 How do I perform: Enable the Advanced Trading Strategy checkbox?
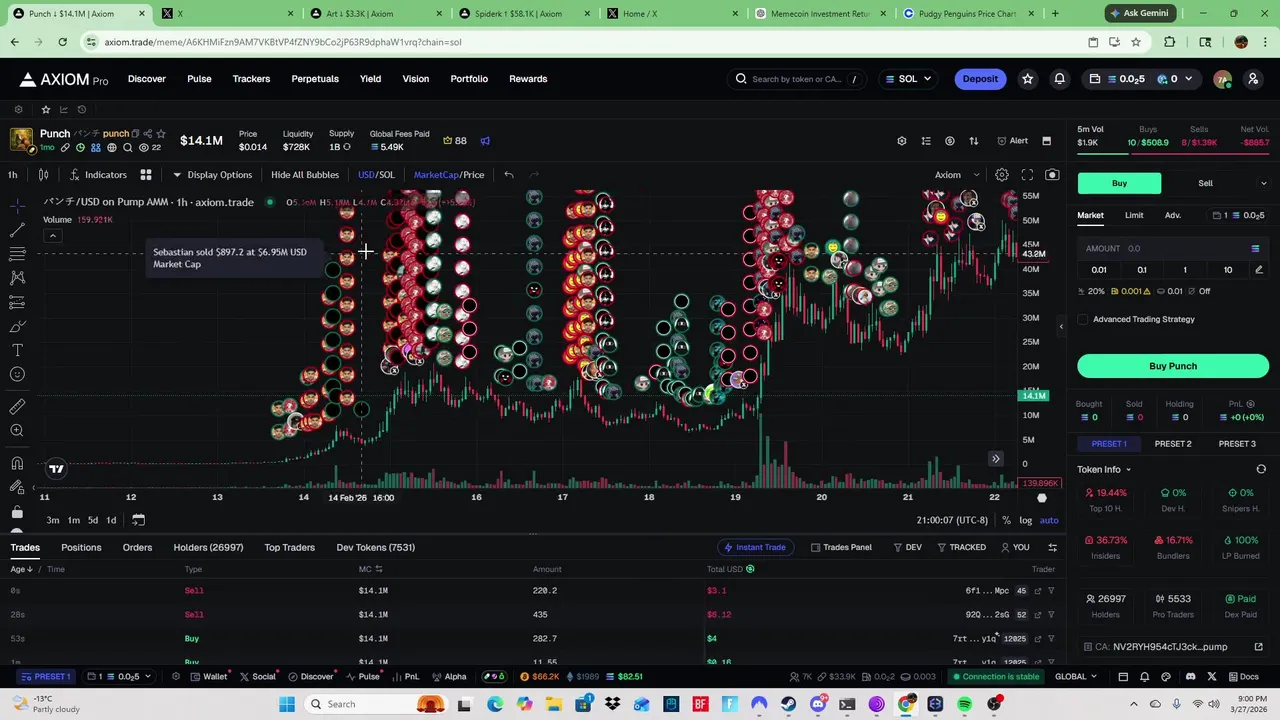(1083, 320)
